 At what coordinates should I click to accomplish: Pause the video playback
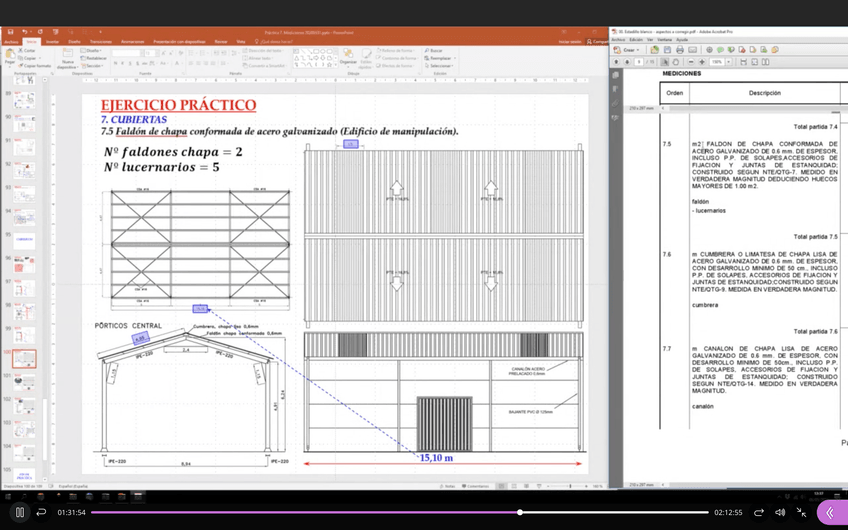tap(19, 512)
